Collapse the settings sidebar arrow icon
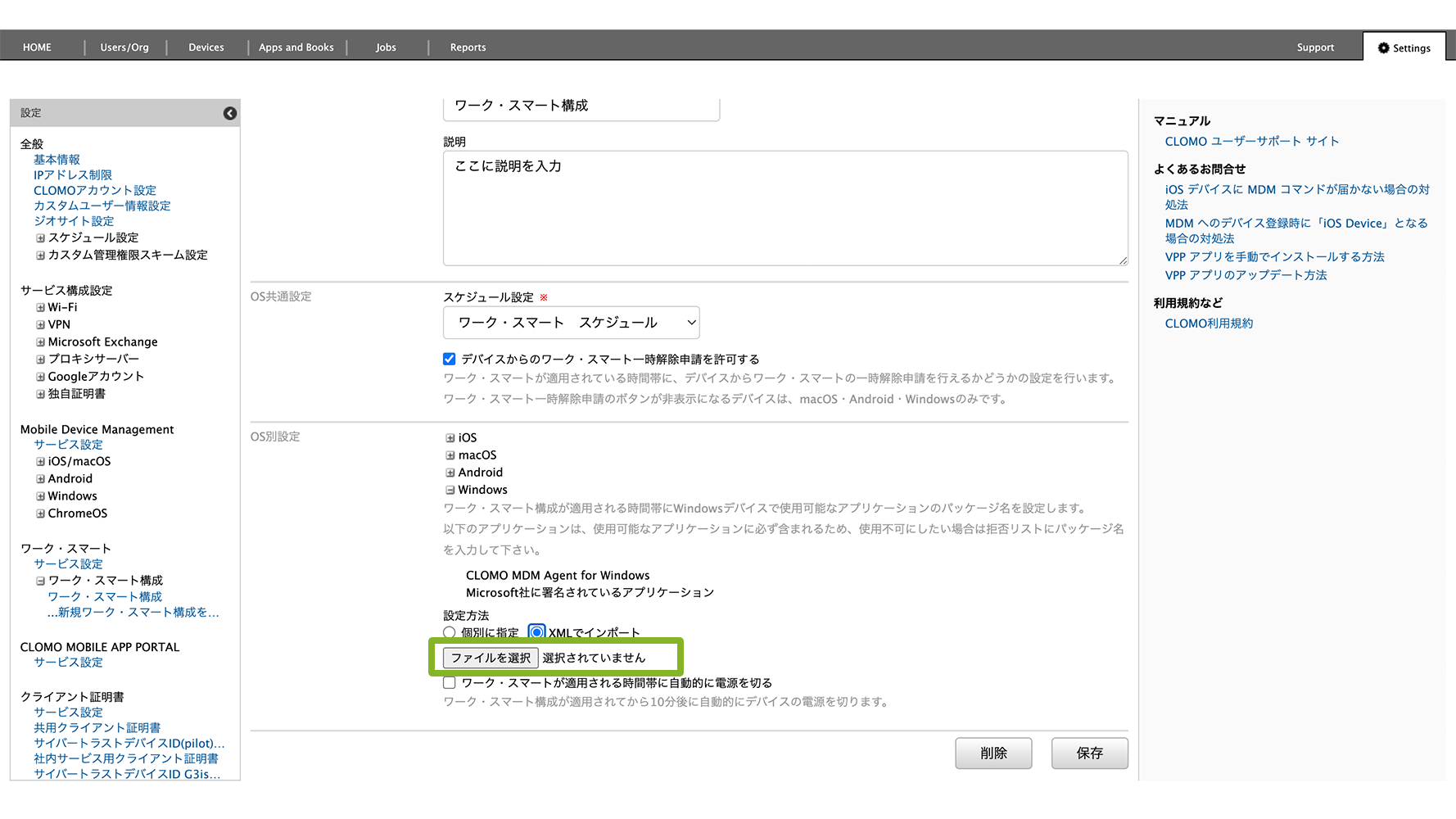The width and height of the screenshot is (1456, 819). tap(230, 113)
